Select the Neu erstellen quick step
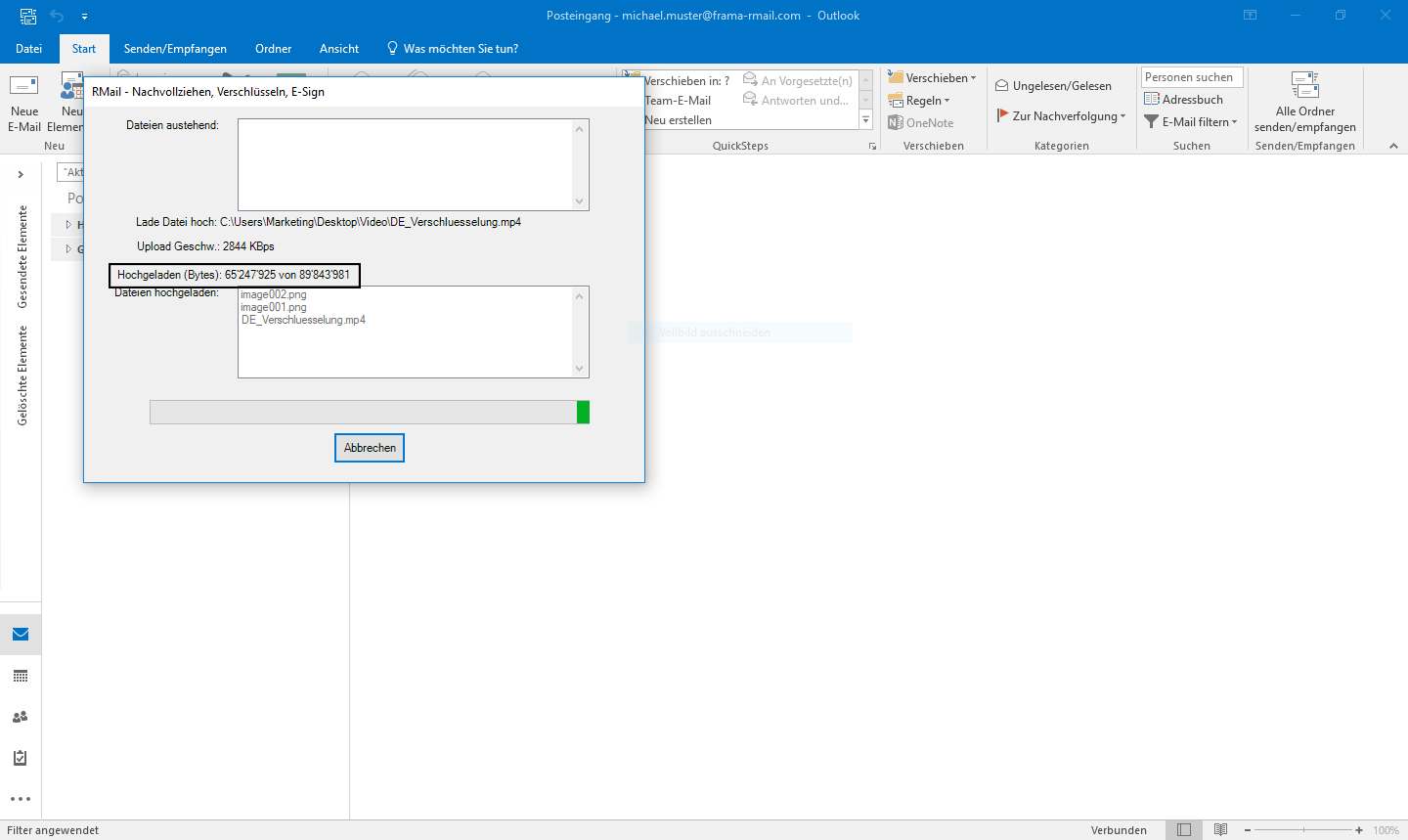The height and width of the screenshot is (840, 1408). point(678,120)
